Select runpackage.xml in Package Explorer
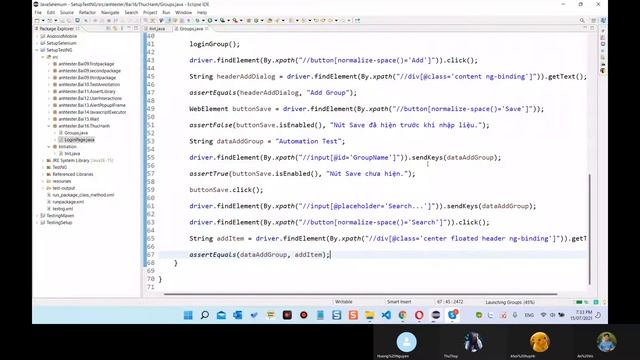640x360 pixels. coord(68,202)
